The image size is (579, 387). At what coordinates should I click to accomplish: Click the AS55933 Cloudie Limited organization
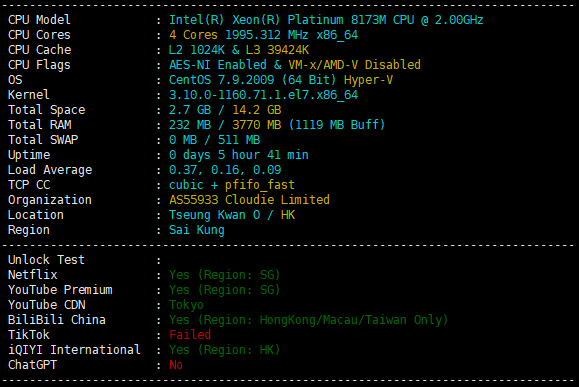click(x=249, y=200)
